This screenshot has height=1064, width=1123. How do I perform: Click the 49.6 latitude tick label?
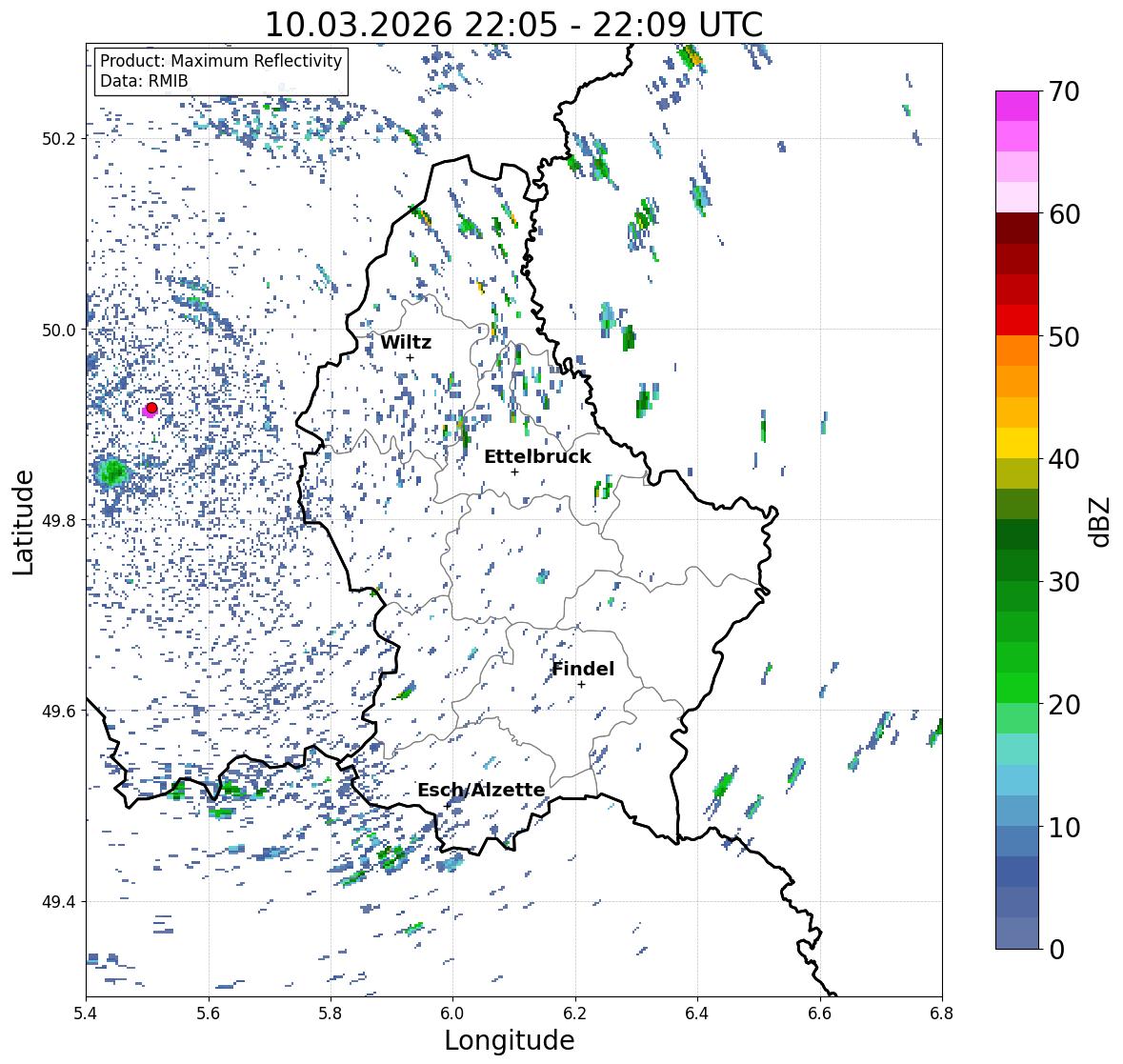[x=59, y=711]
